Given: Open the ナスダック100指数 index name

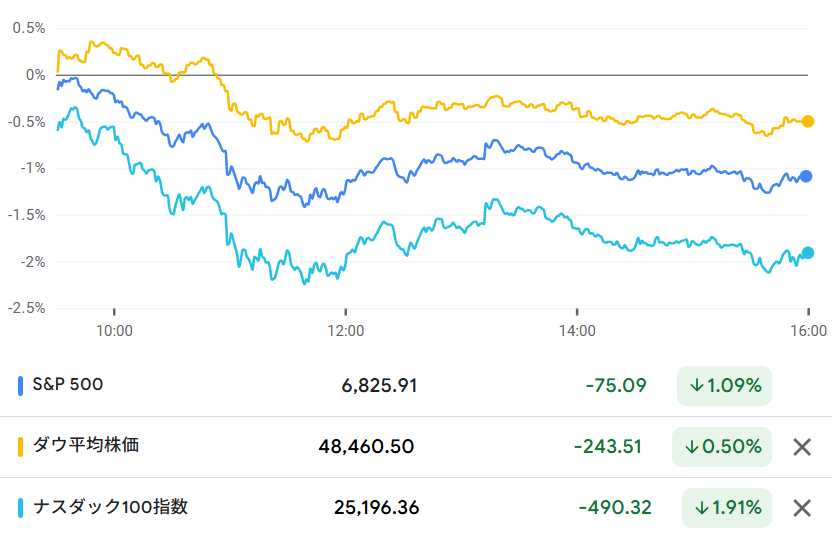Looking at the screenshot, I should tap(110, 507).
